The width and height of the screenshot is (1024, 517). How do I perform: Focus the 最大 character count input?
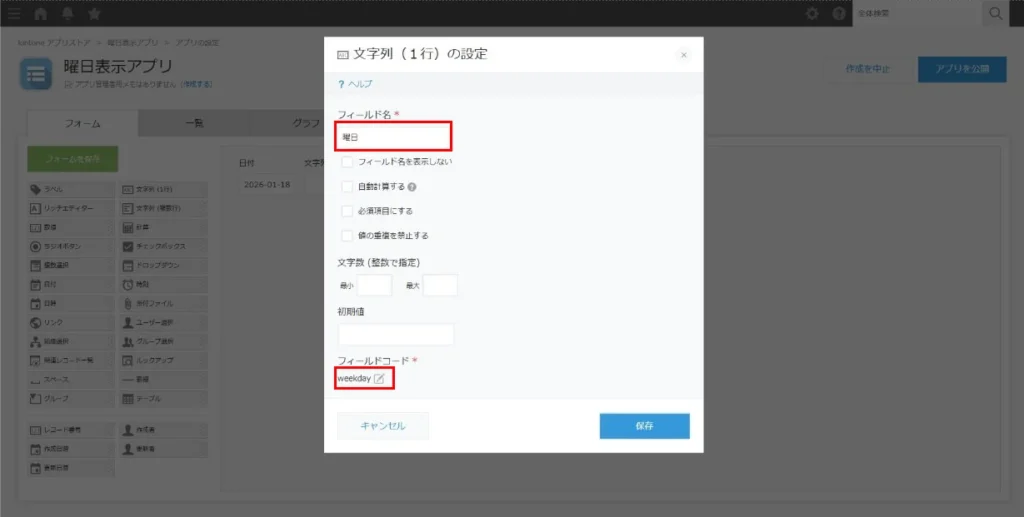click(x=440, y=285)
